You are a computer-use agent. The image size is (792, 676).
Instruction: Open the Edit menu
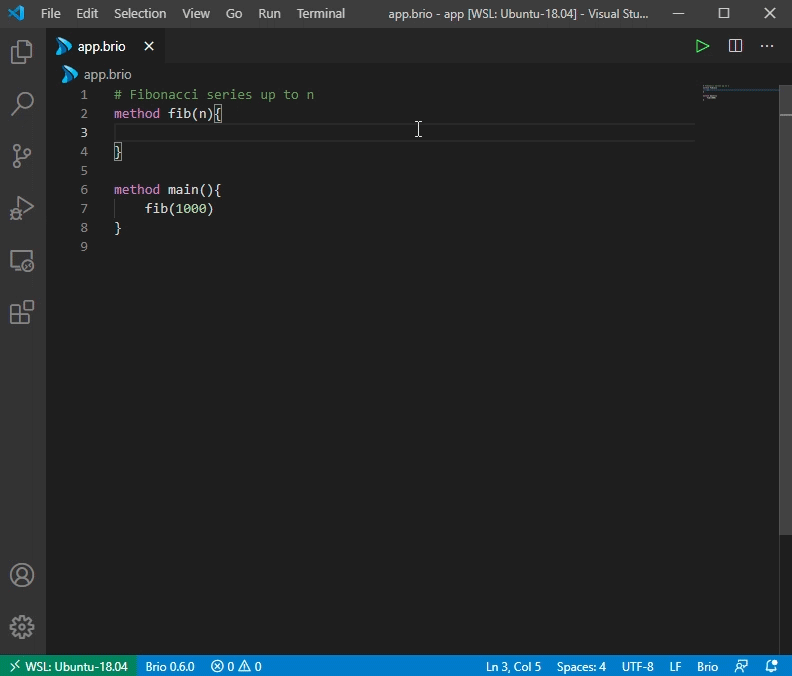[x=87, y=14]
